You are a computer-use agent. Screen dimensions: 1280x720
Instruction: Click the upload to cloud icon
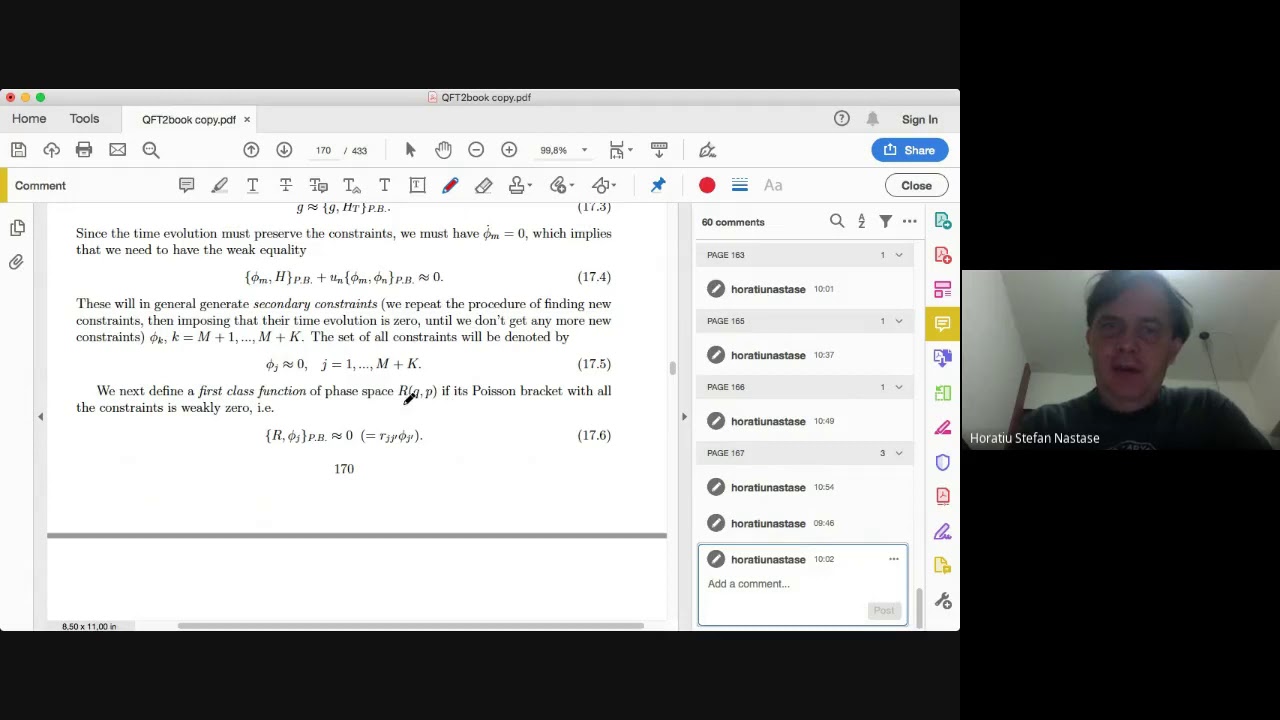click(51, 150)
